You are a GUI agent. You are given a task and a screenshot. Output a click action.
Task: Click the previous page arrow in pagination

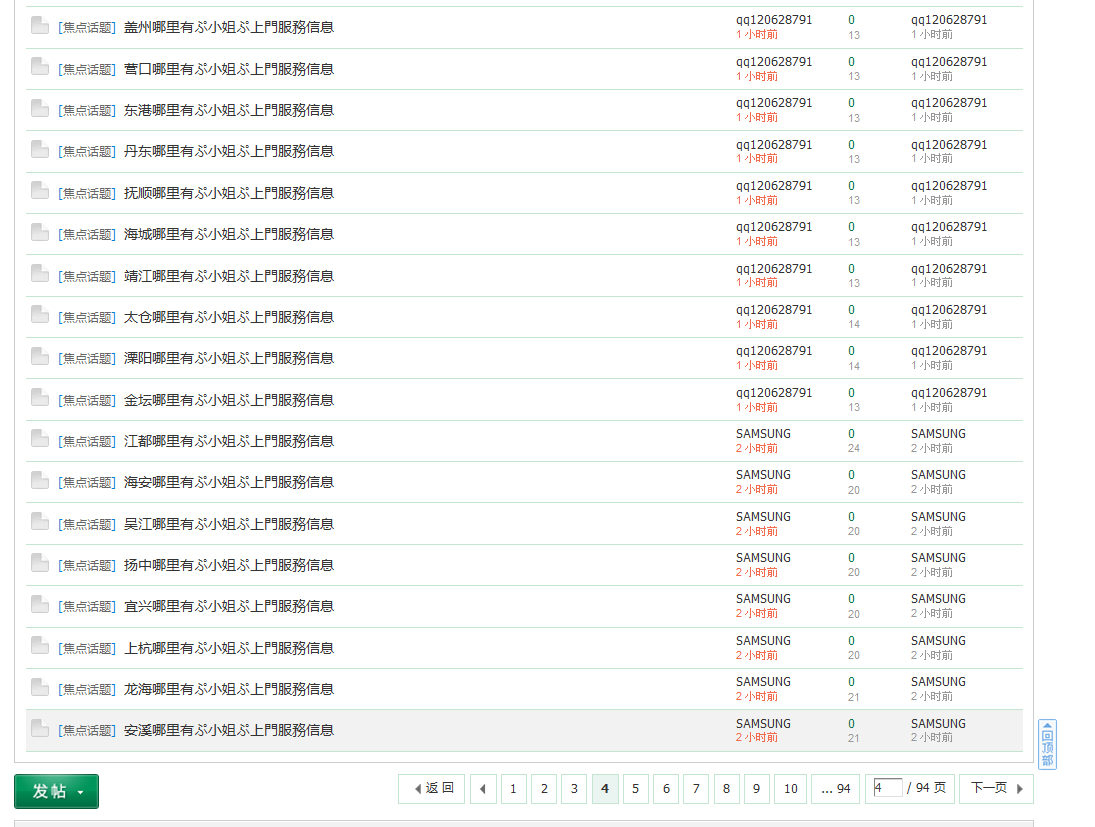coord(483,789)
